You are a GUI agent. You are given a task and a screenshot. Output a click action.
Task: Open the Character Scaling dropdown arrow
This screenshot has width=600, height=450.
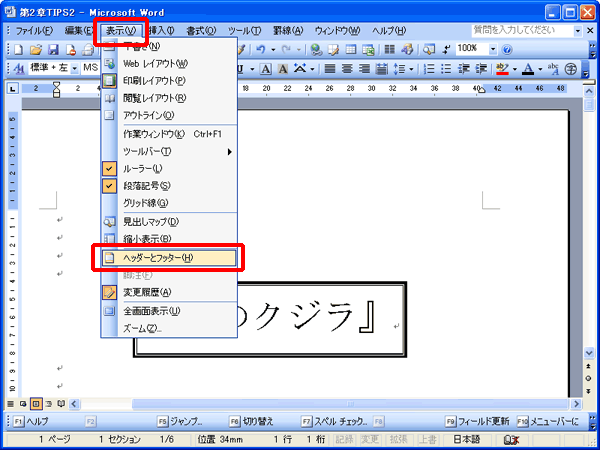point(312,69)
